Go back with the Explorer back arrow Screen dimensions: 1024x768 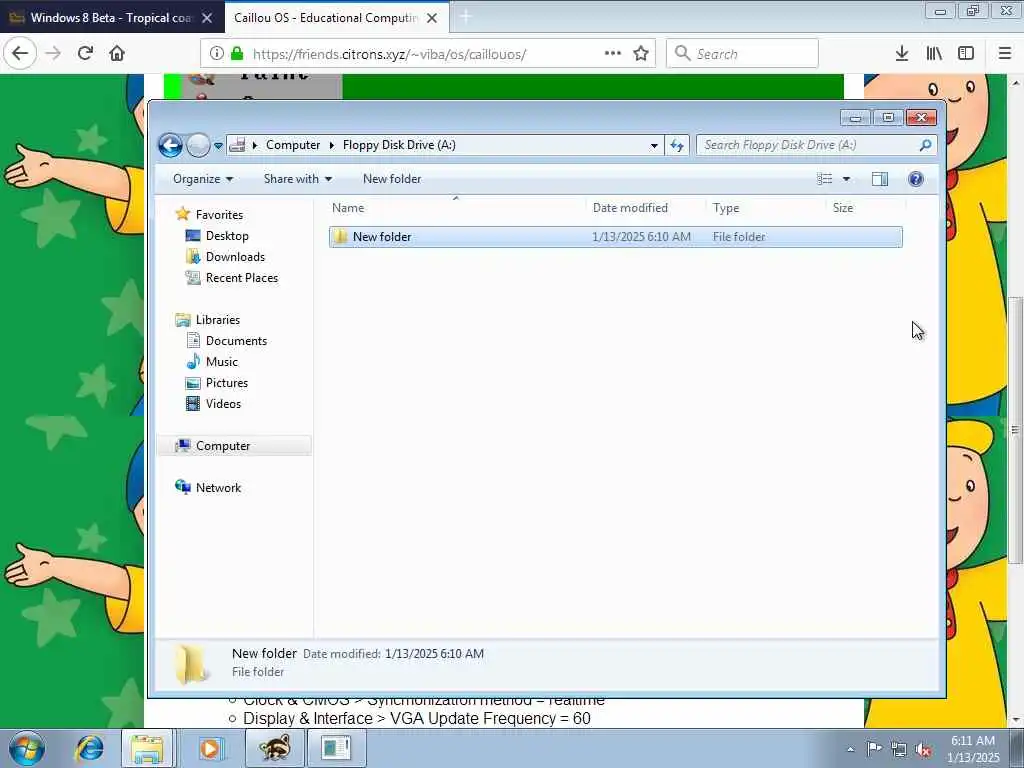coord(170,145)
